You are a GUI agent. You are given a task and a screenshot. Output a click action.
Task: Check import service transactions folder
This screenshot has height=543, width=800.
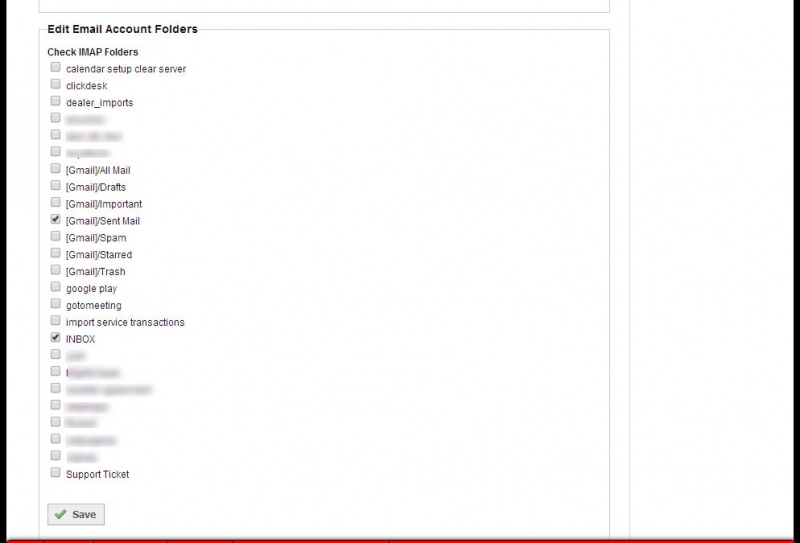[56, 320]
